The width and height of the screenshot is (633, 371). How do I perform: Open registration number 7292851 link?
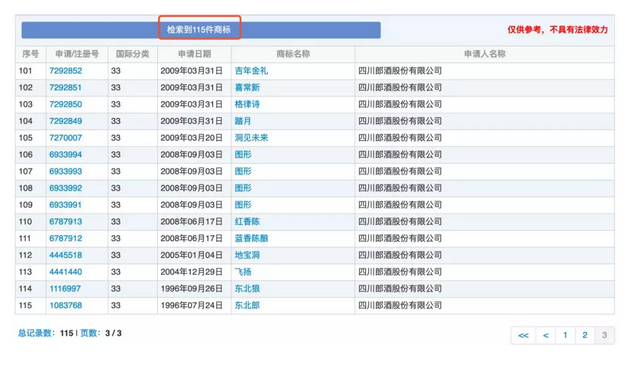pyautogui.click(x=65, y=88)
